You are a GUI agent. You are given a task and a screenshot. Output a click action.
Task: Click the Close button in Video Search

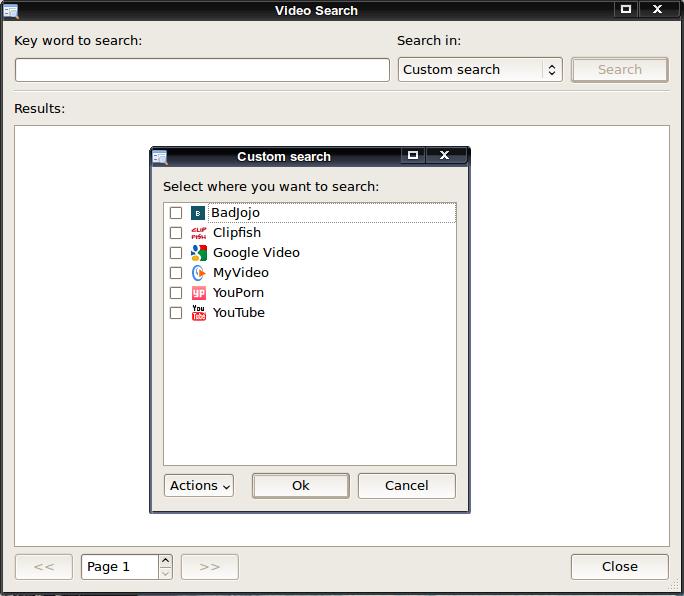619,567
